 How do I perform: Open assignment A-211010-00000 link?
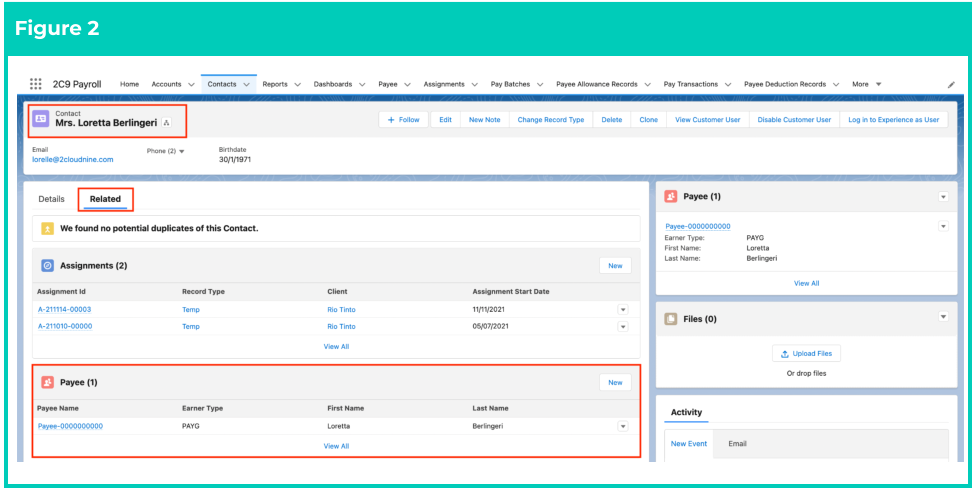click(65, 326)
